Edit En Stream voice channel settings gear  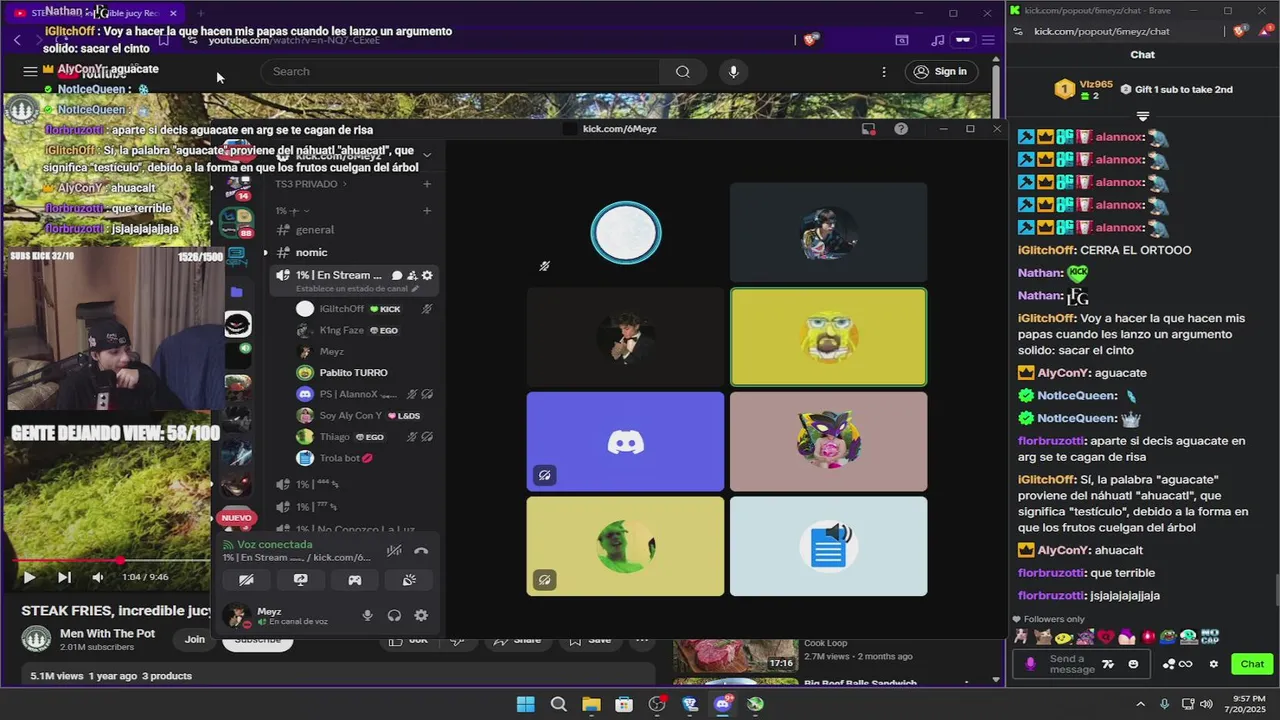(x=427, y=275)
